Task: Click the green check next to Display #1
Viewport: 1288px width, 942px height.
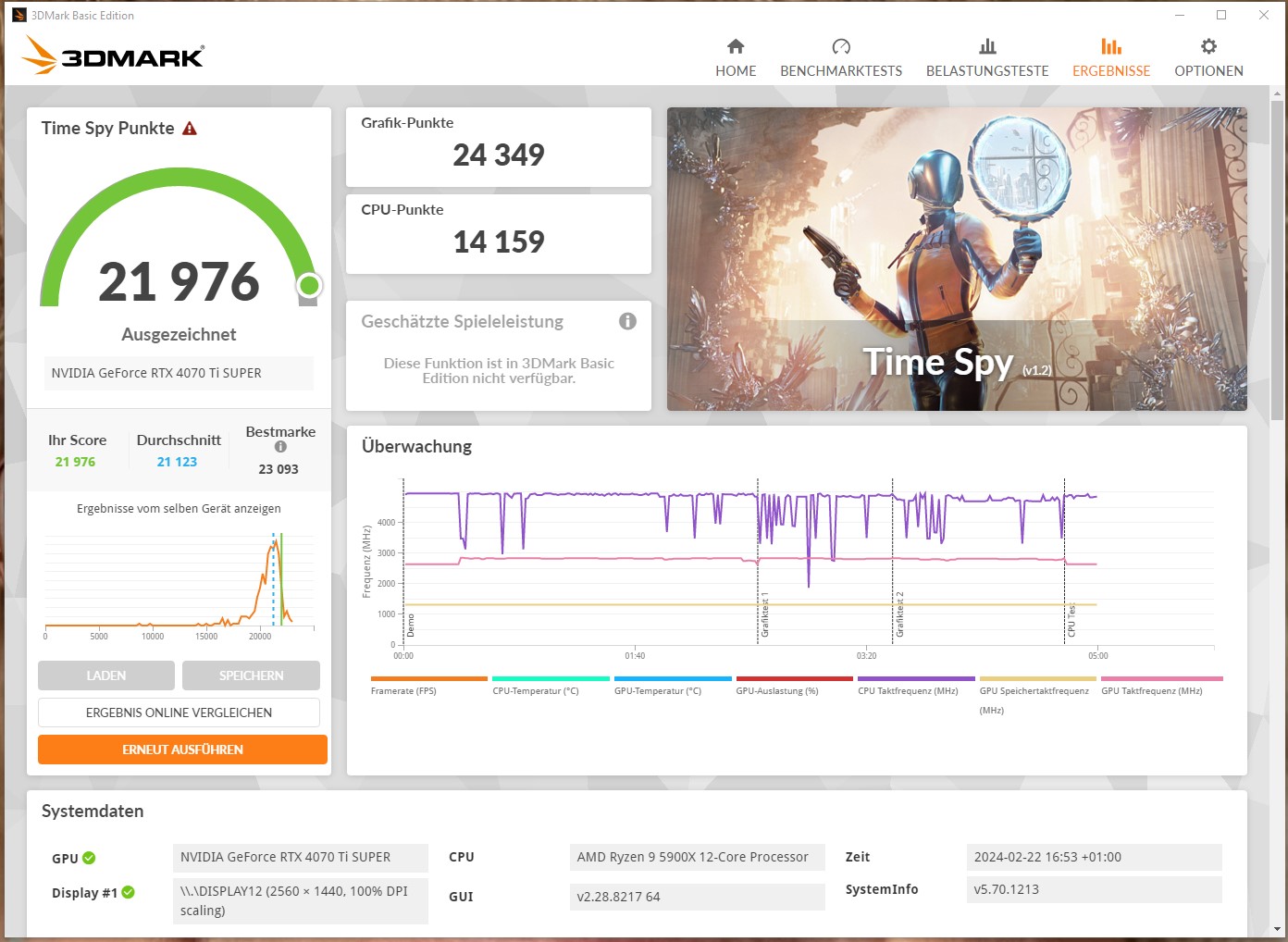Action: pos(129,892)
